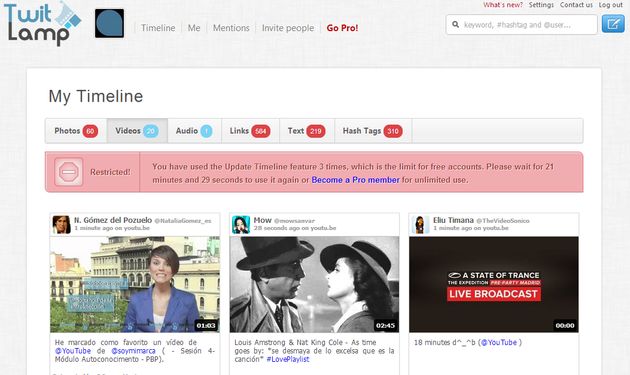Image resolution: width=630 pixels, height=375 pixels.
Task: Click the compose tweet pencil icon
Action: pos(613,24)
